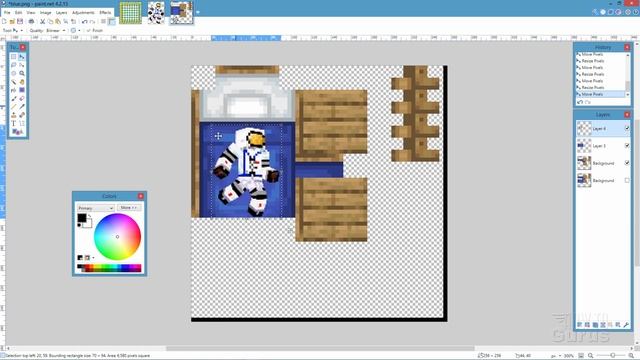
Task: Pick a color on the color wheel
Action: tap(118, 237)
